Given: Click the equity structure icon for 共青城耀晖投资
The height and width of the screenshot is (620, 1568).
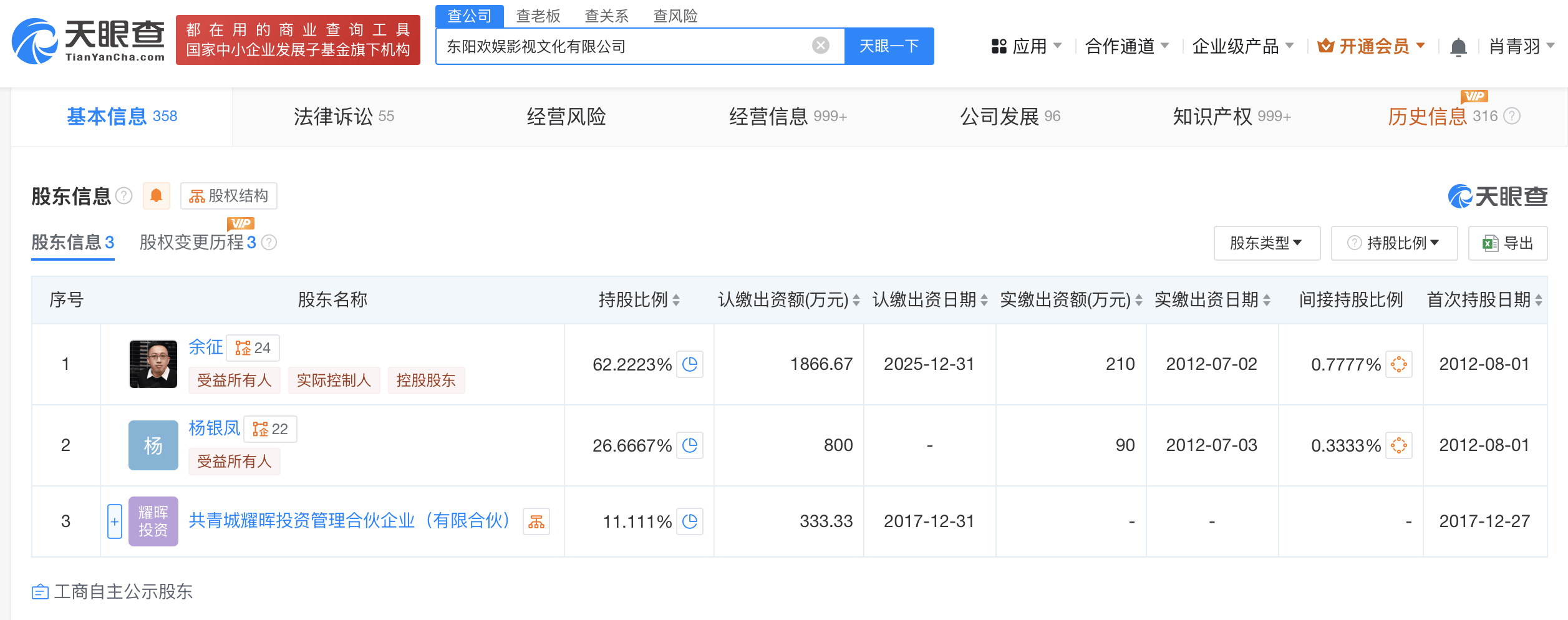Looking at the screenshot, I should 536,521.
